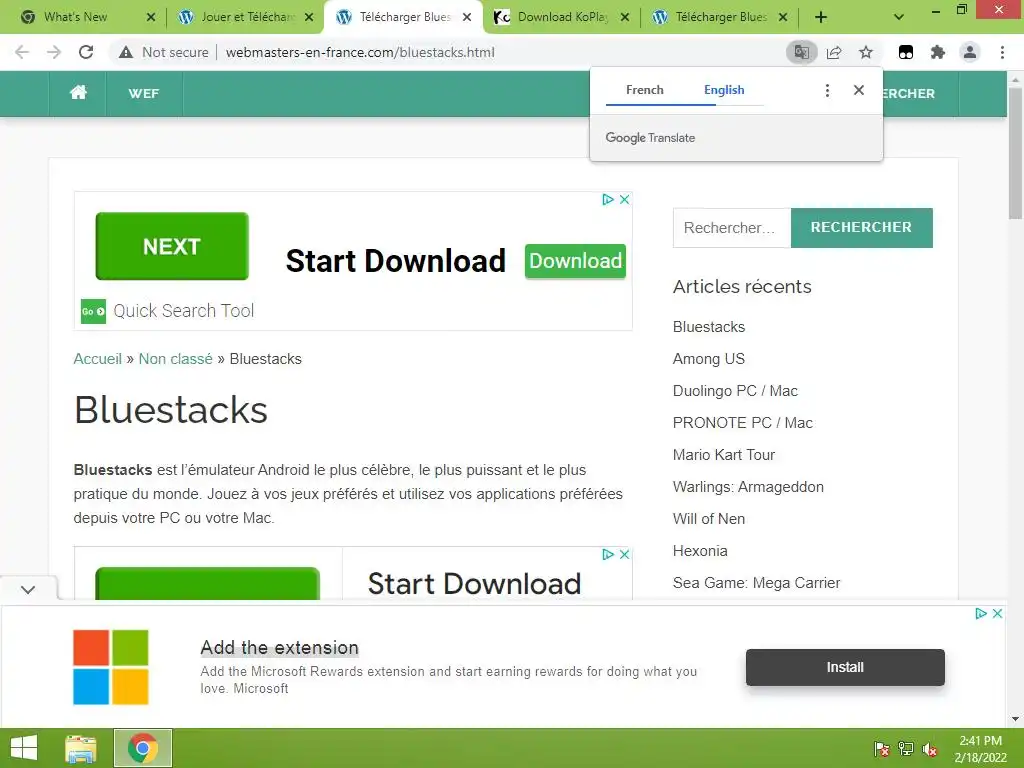Click AdChoices icon on Microsoft bottom ad
The height and width of the screenshot is (768, 1024).
(x=980, y=613)
